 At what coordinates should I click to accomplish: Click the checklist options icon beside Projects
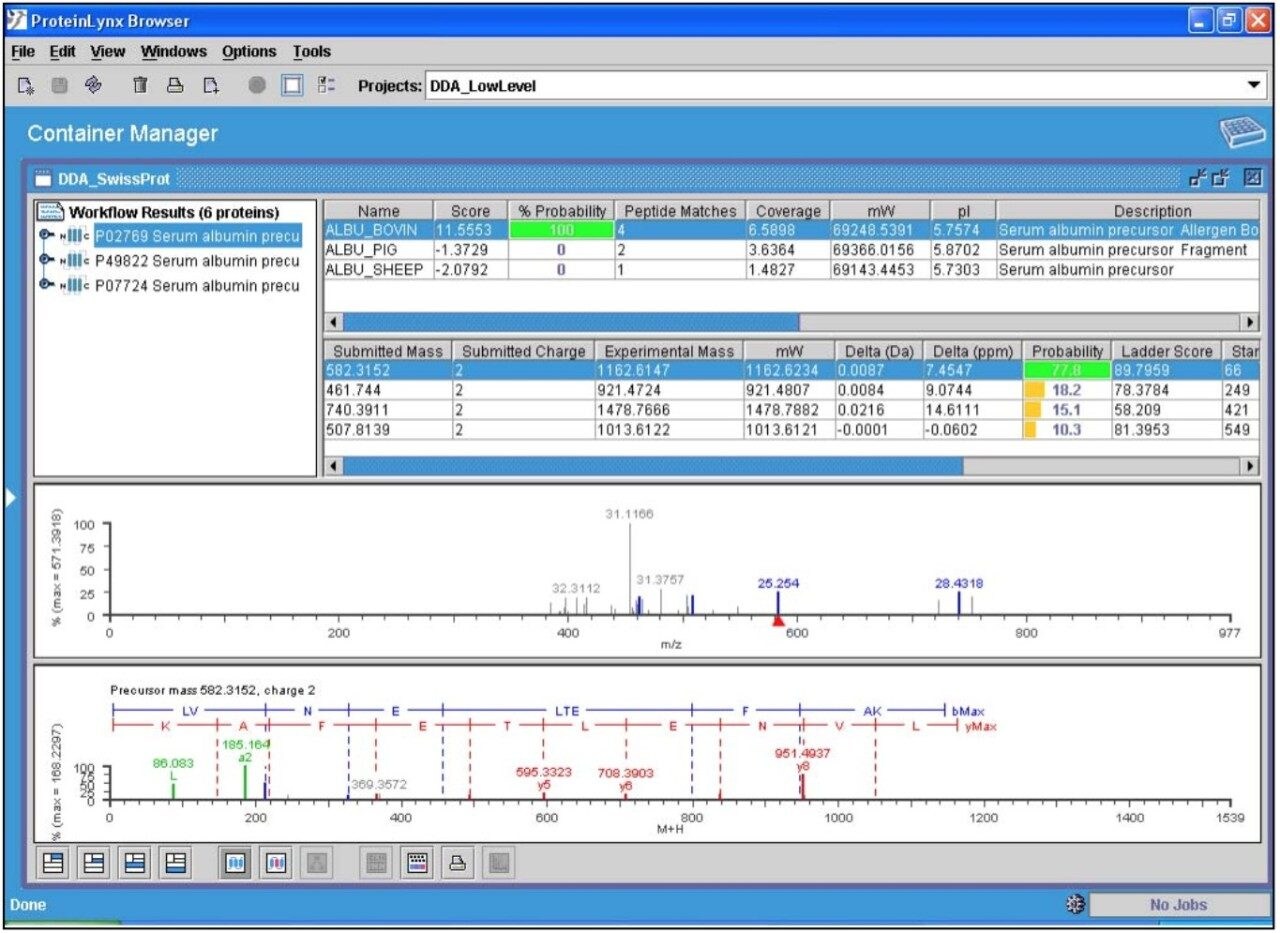tap(326, 86)
